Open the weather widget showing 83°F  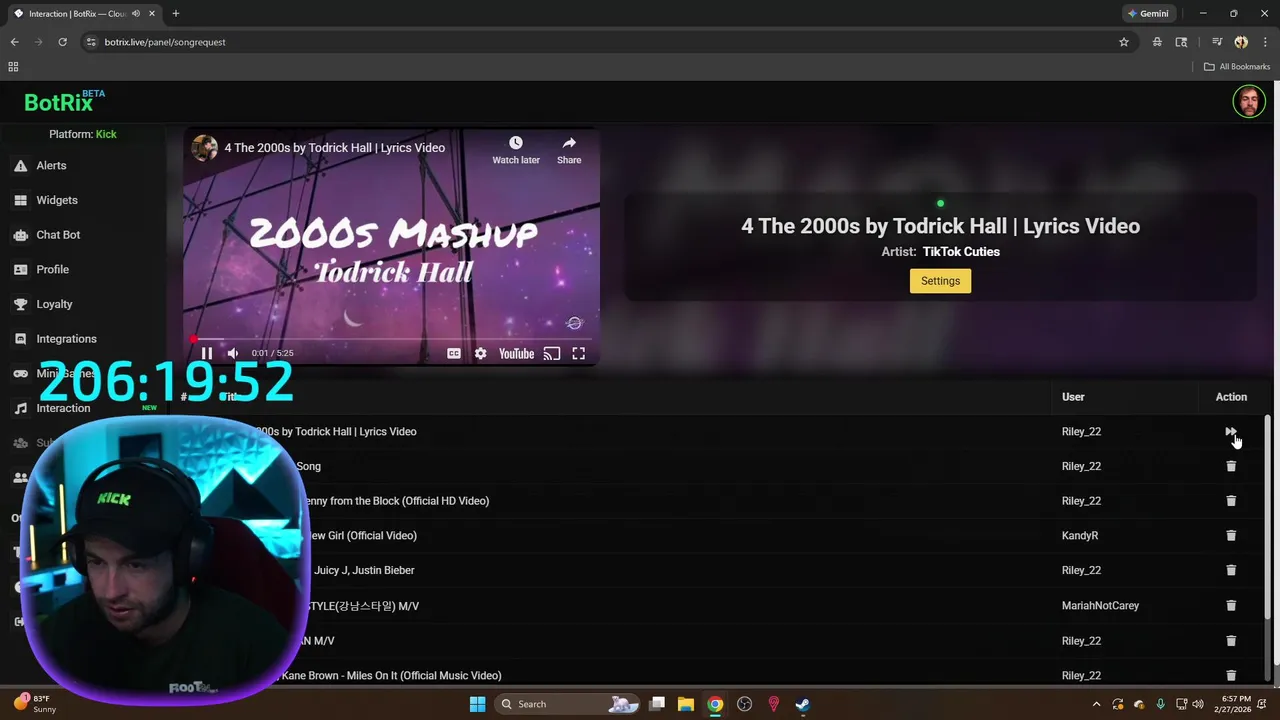tap(36, 704)
